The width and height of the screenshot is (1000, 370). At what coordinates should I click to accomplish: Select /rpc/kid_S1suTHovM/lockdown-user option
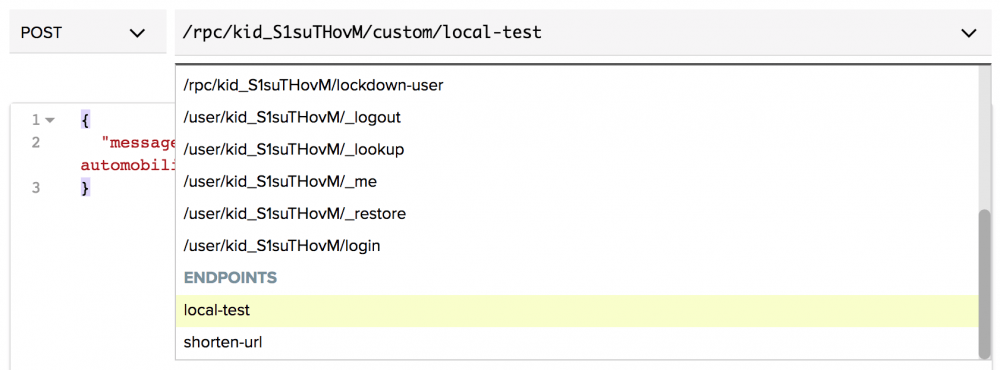[577, 85]
